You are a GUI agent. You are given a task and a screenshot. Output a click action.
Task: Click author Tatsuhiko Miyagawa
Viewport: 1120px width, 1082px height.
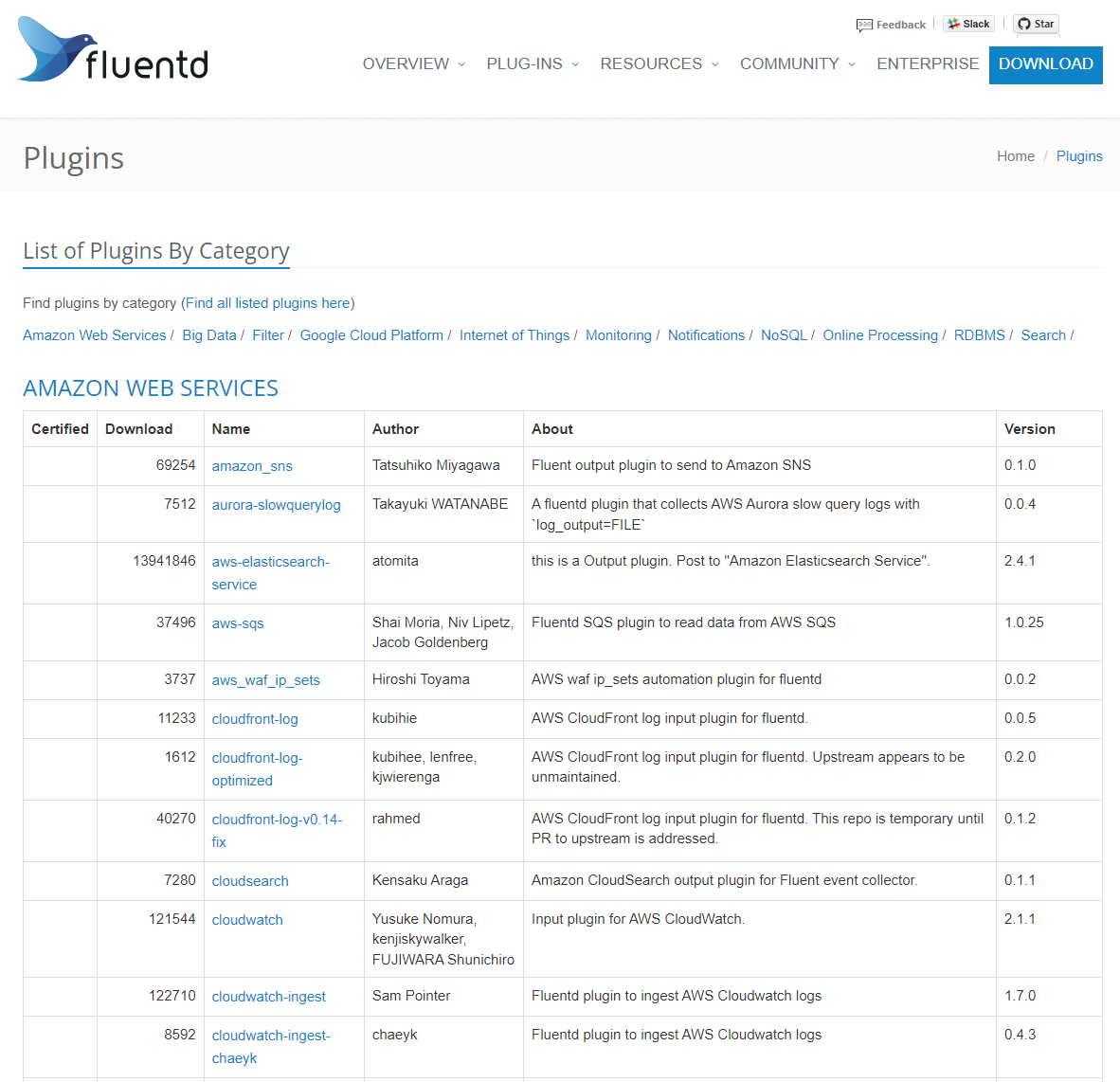pos(436,465)
